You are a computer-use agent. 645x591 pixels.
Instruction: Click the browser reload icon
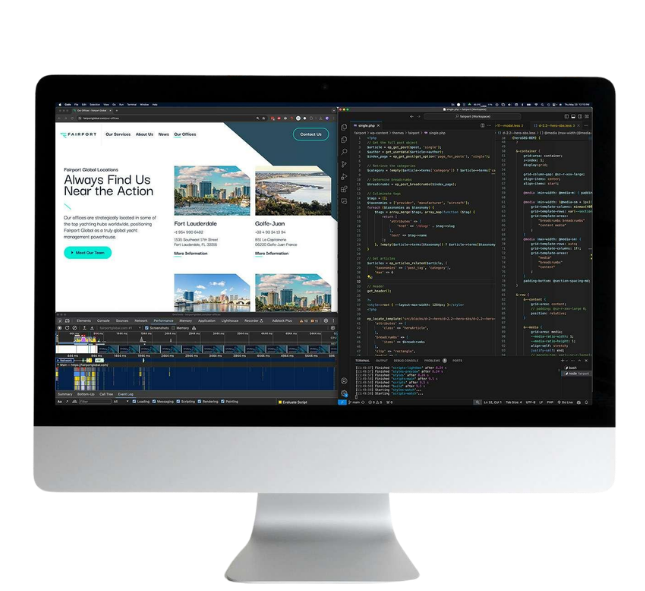tap(72, 118)
